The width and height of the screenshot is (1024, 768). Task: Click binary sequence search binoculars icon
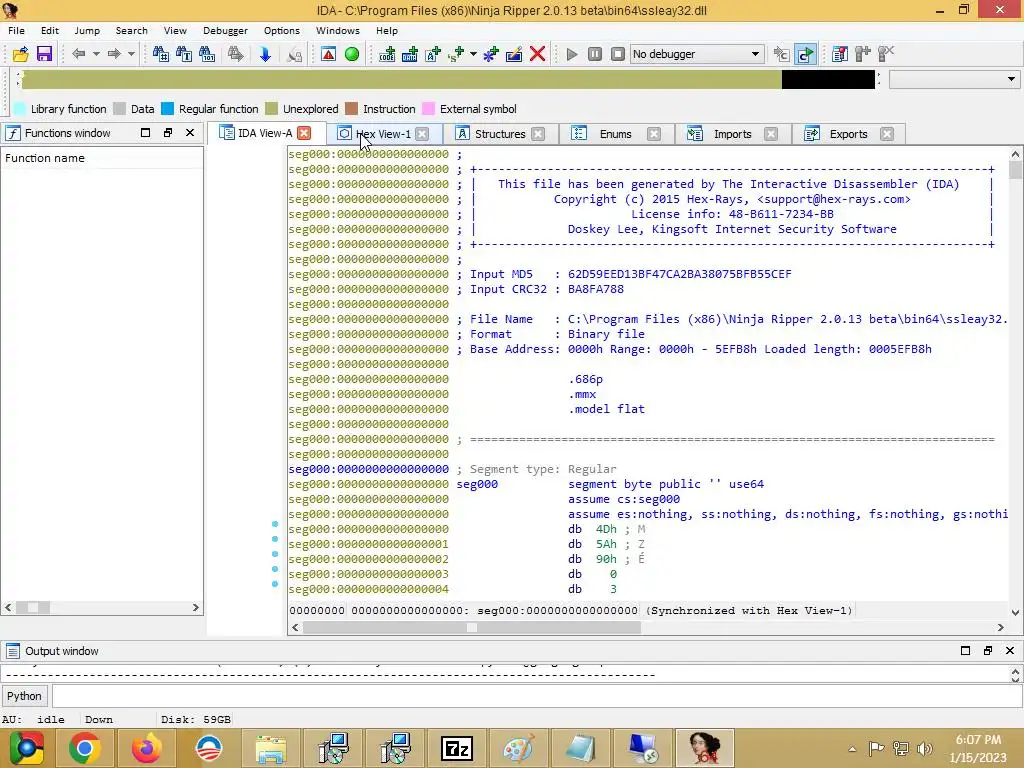pyautogui.click(x=207, y=54)
